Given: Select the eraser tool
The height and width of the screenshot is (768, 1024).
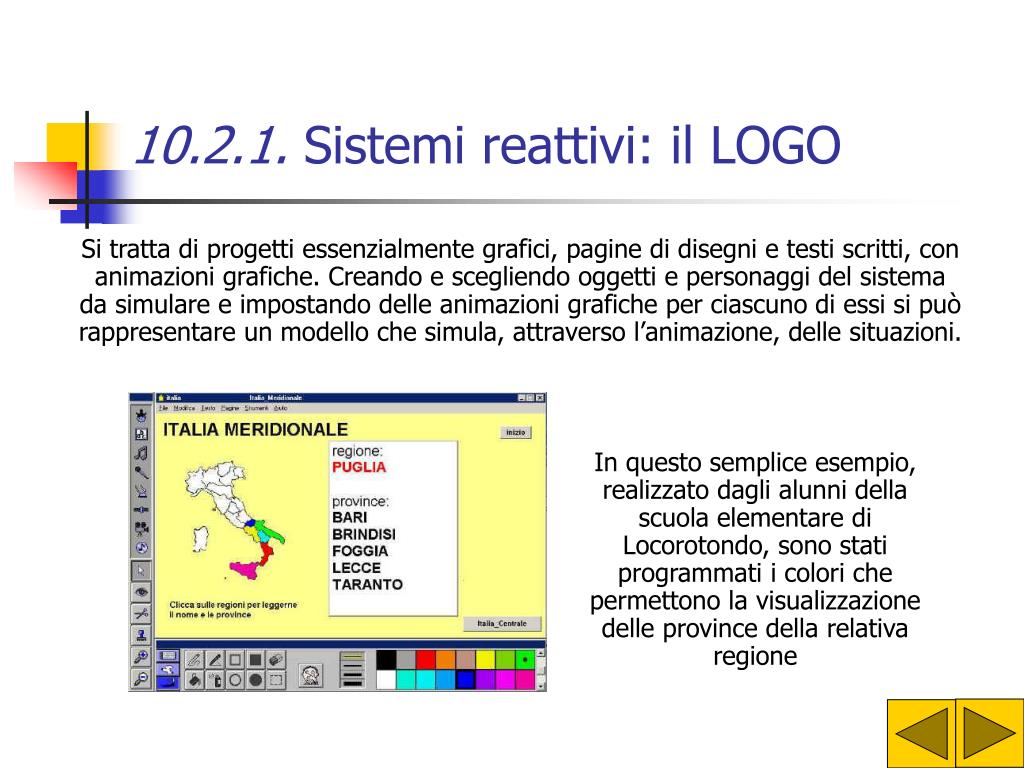Looking at the screenshot, I should (276, 660).
